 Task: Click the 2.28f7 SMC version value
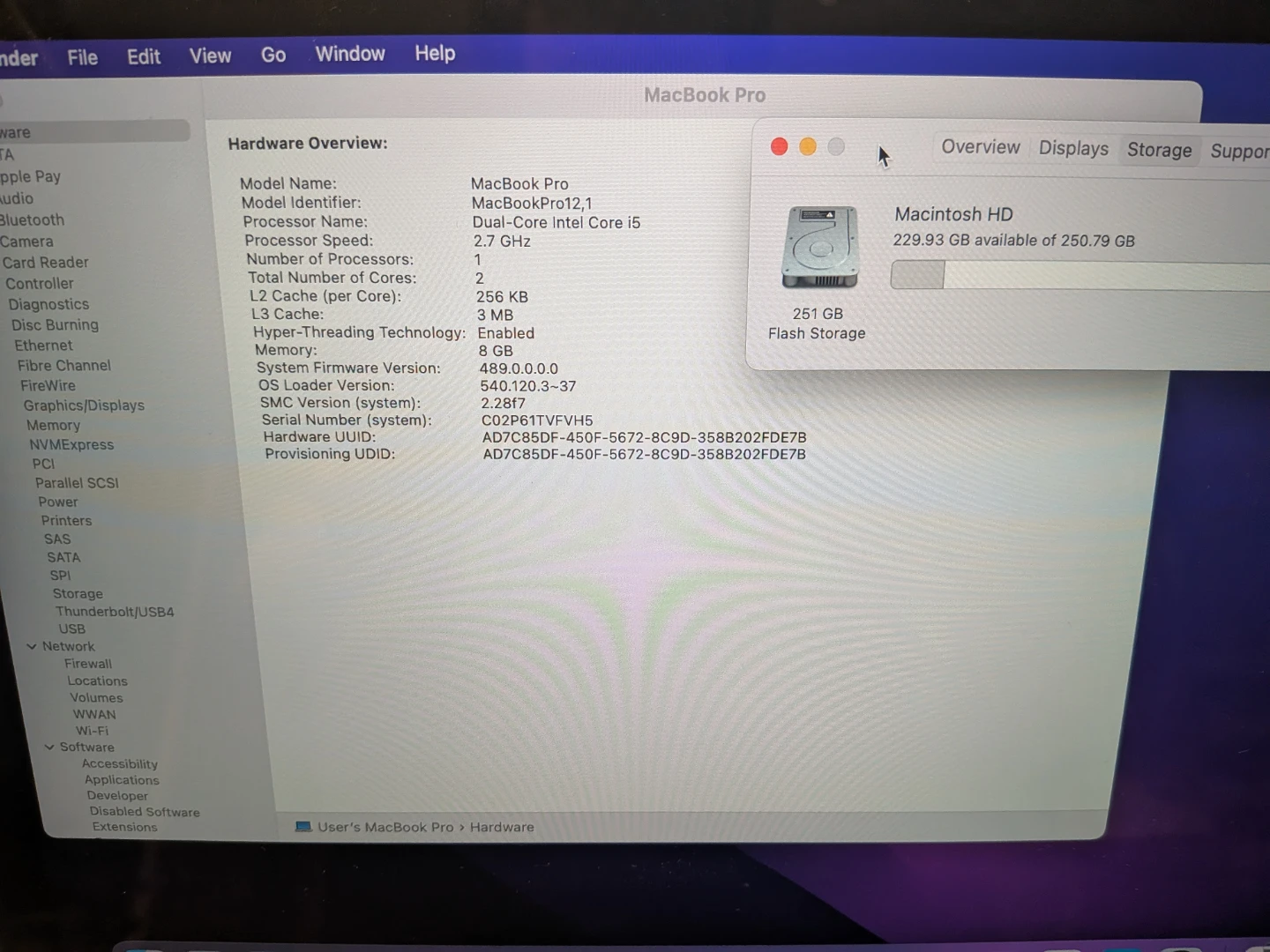[503, 403]
